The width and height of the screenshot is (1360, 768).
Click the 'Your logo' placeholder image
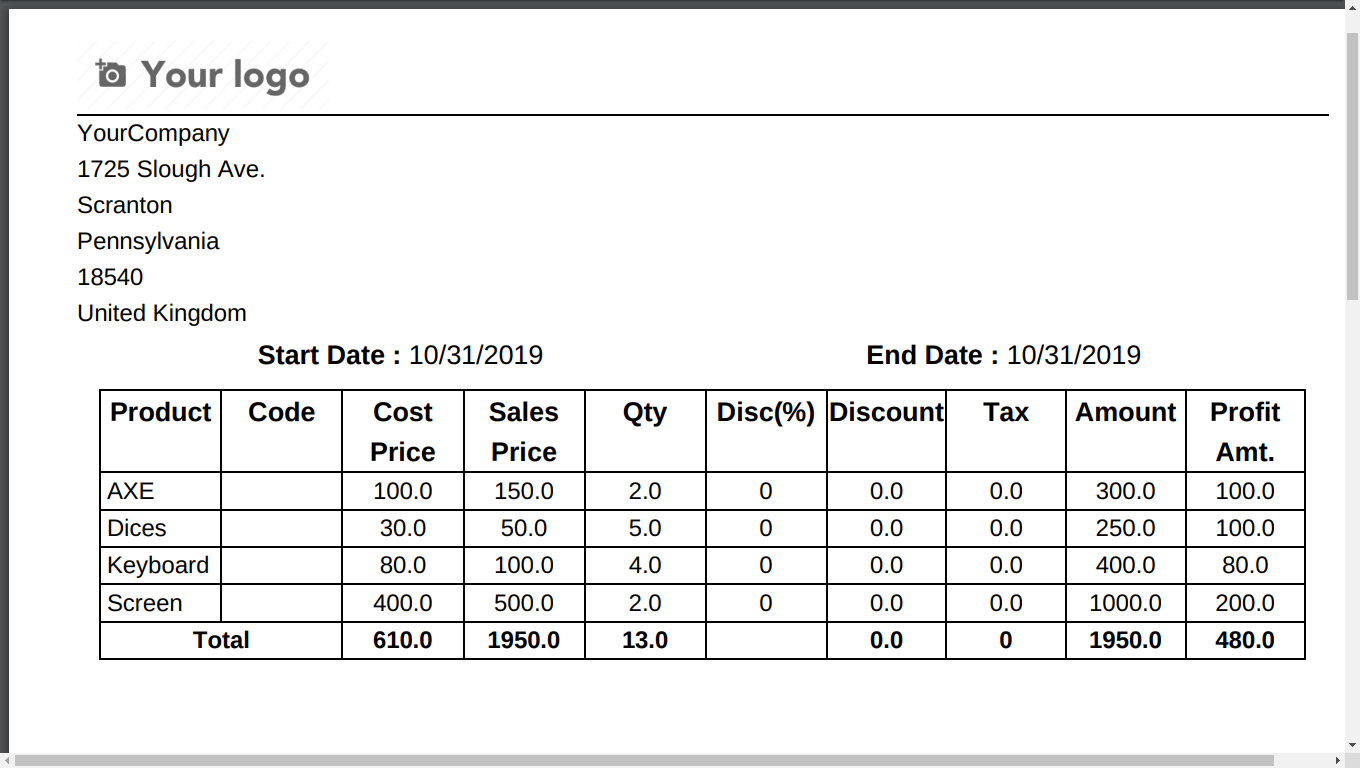[x=203, y=75]
